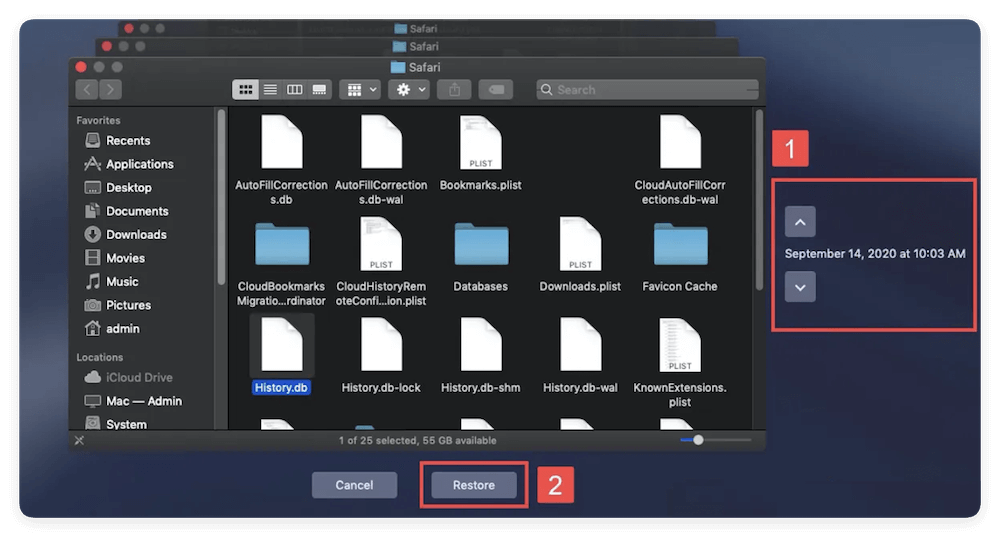Jump to later backup with down arrow

800,287
